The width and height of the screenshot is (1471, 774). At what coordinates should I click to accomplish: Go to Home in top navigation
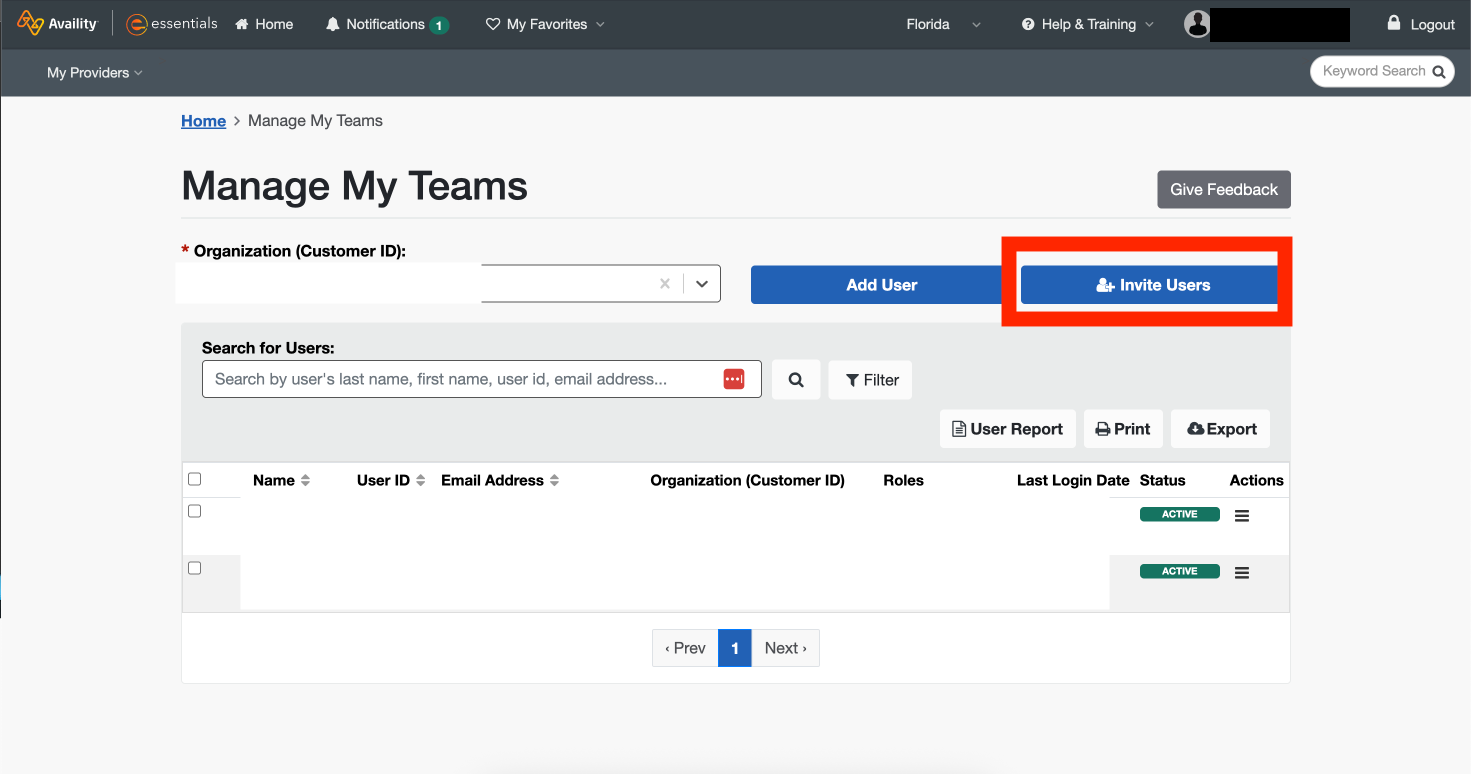pos(264,24)
